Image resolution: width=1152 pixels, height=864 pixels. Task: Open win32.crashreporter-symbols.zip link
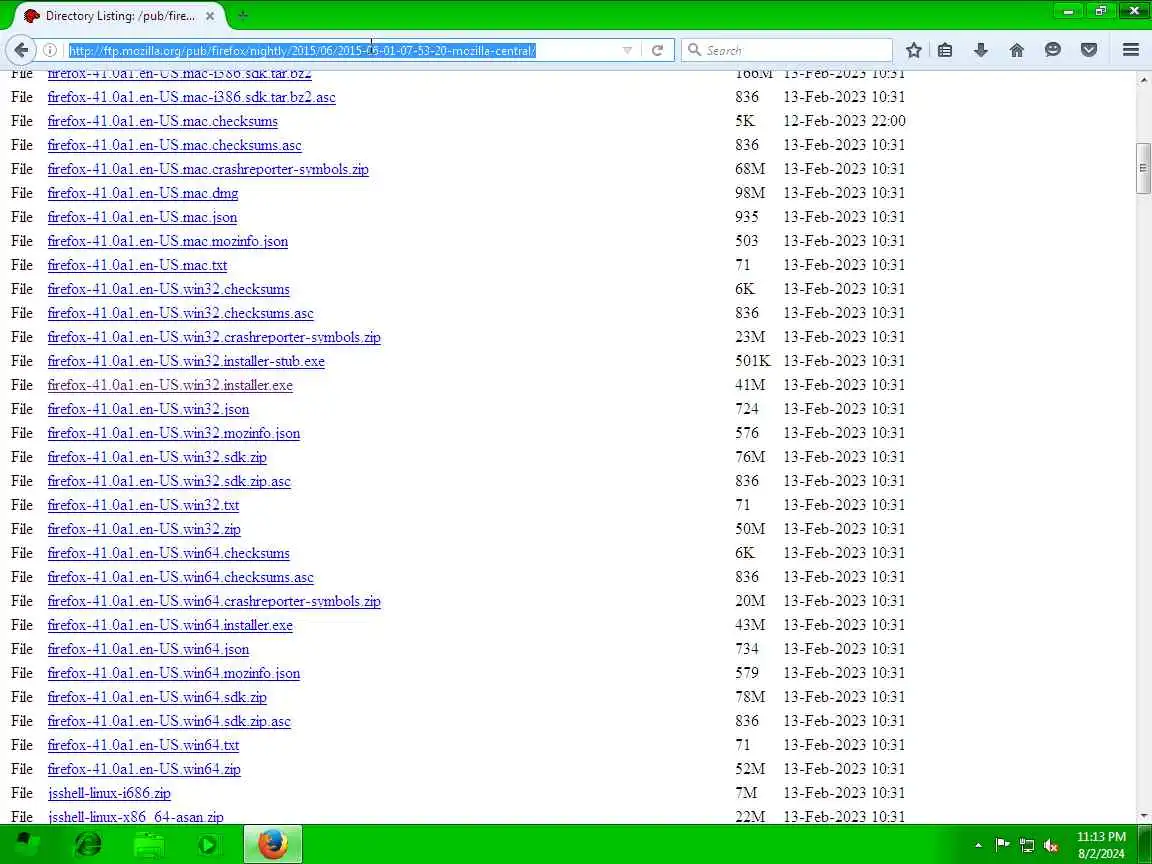pyautogui.click(x=214, y=336)
